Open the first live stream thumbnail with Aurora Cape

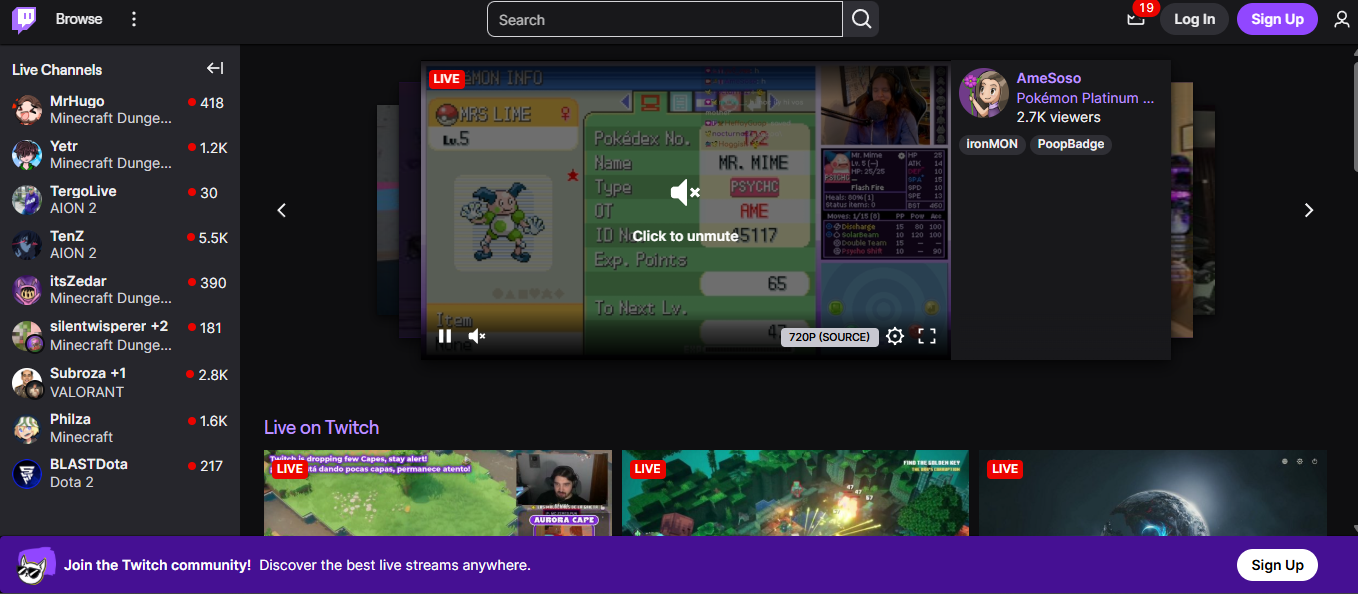tap(438, 493)
